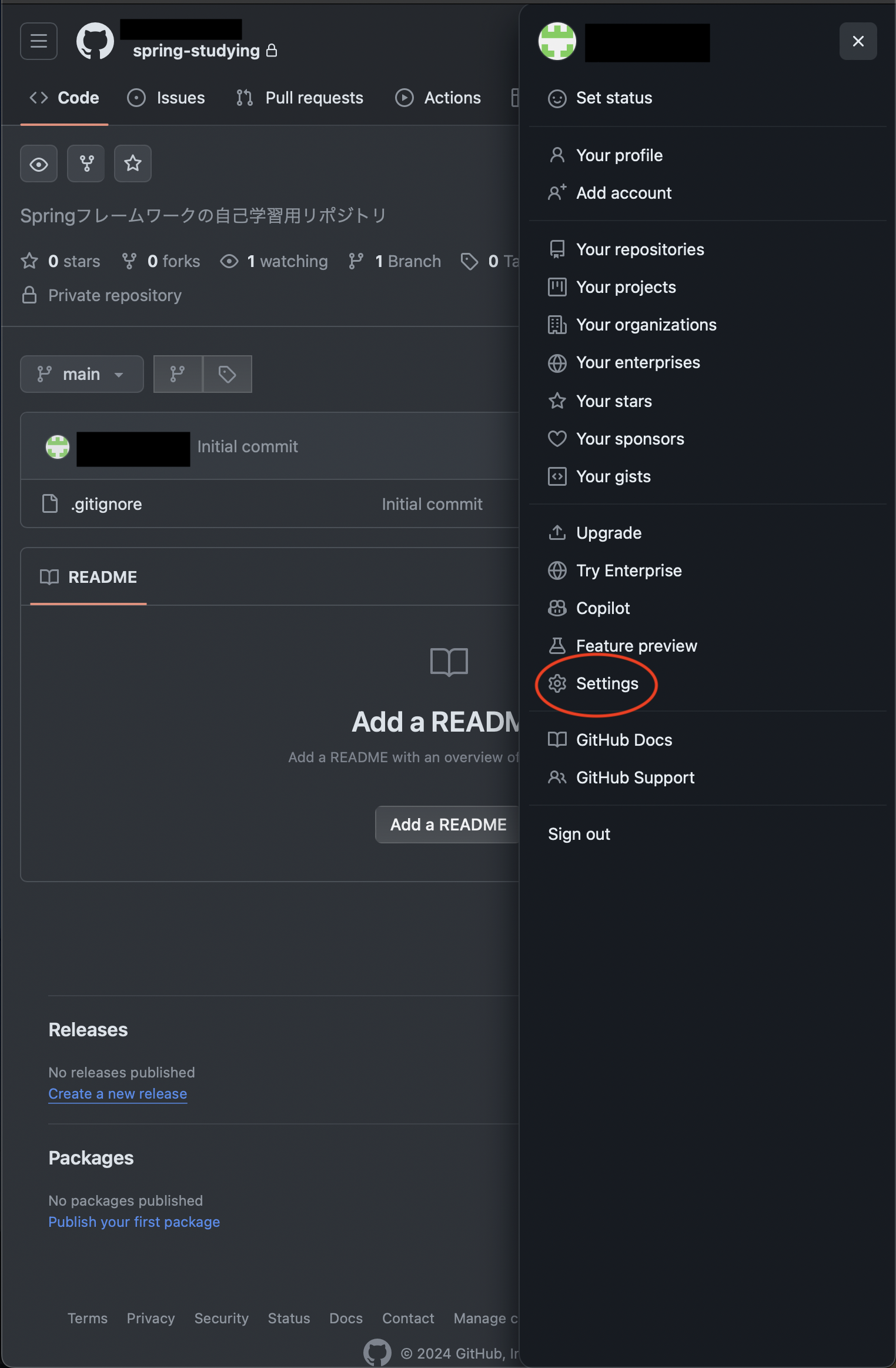Open Your enterprises menu item

click(708, 362)
